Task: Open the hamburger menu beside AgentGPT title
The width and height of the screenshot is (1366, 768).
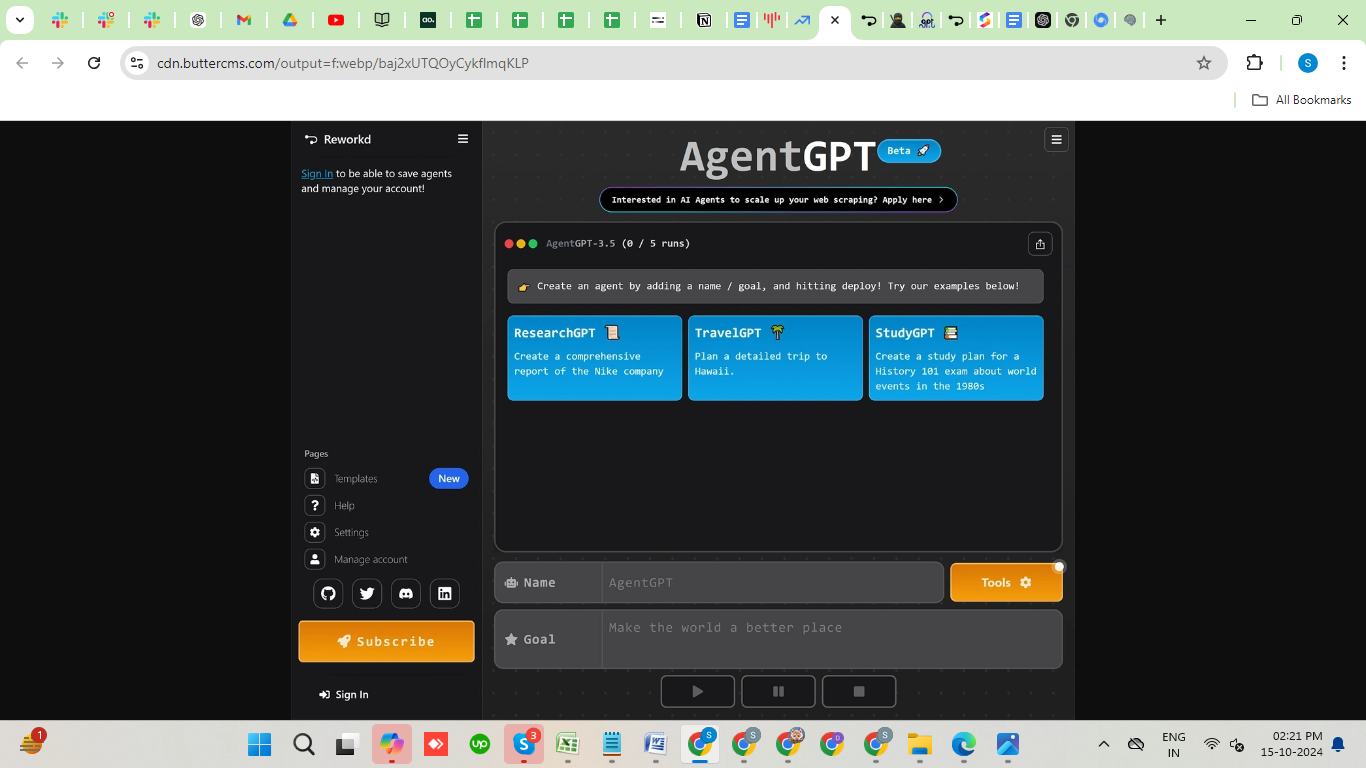Action: (x=1056, y=139)
